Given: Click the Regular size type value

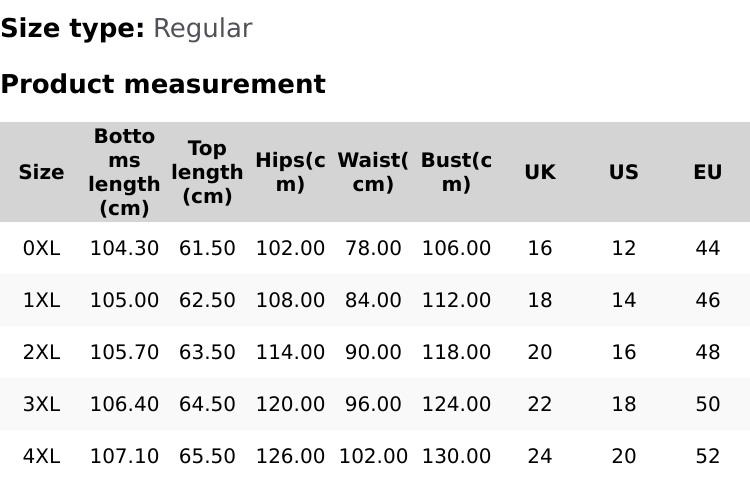Looking at the screenshot, I should pyautogui.click(x=202, y=28).
